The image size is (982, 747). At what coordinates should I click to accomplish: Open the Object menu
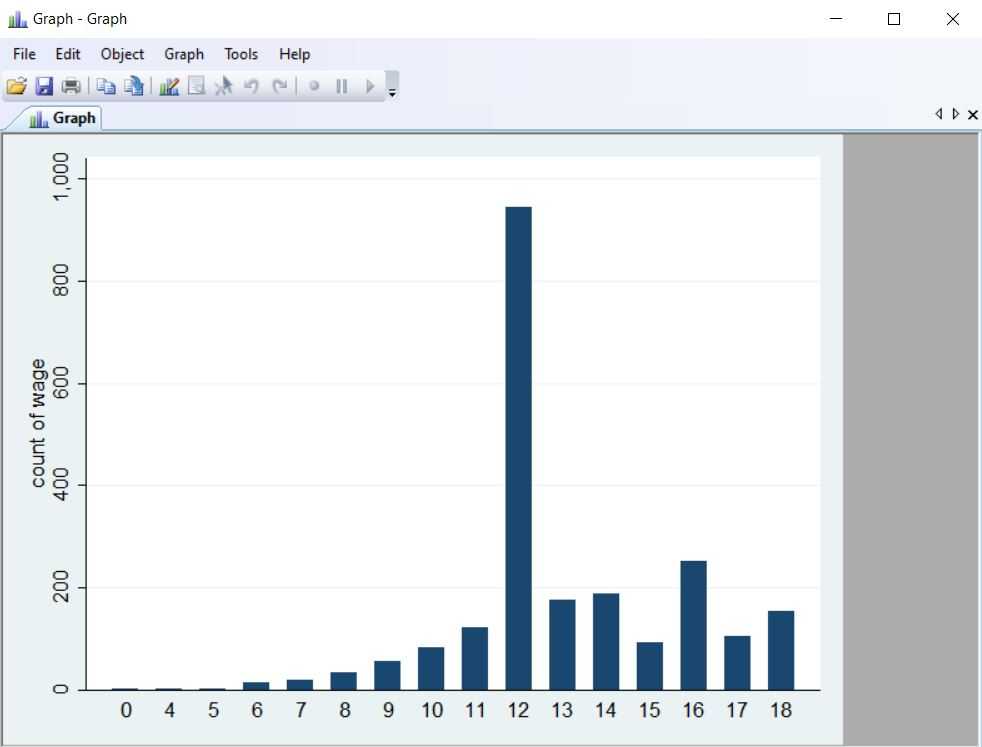pos(122,54)
